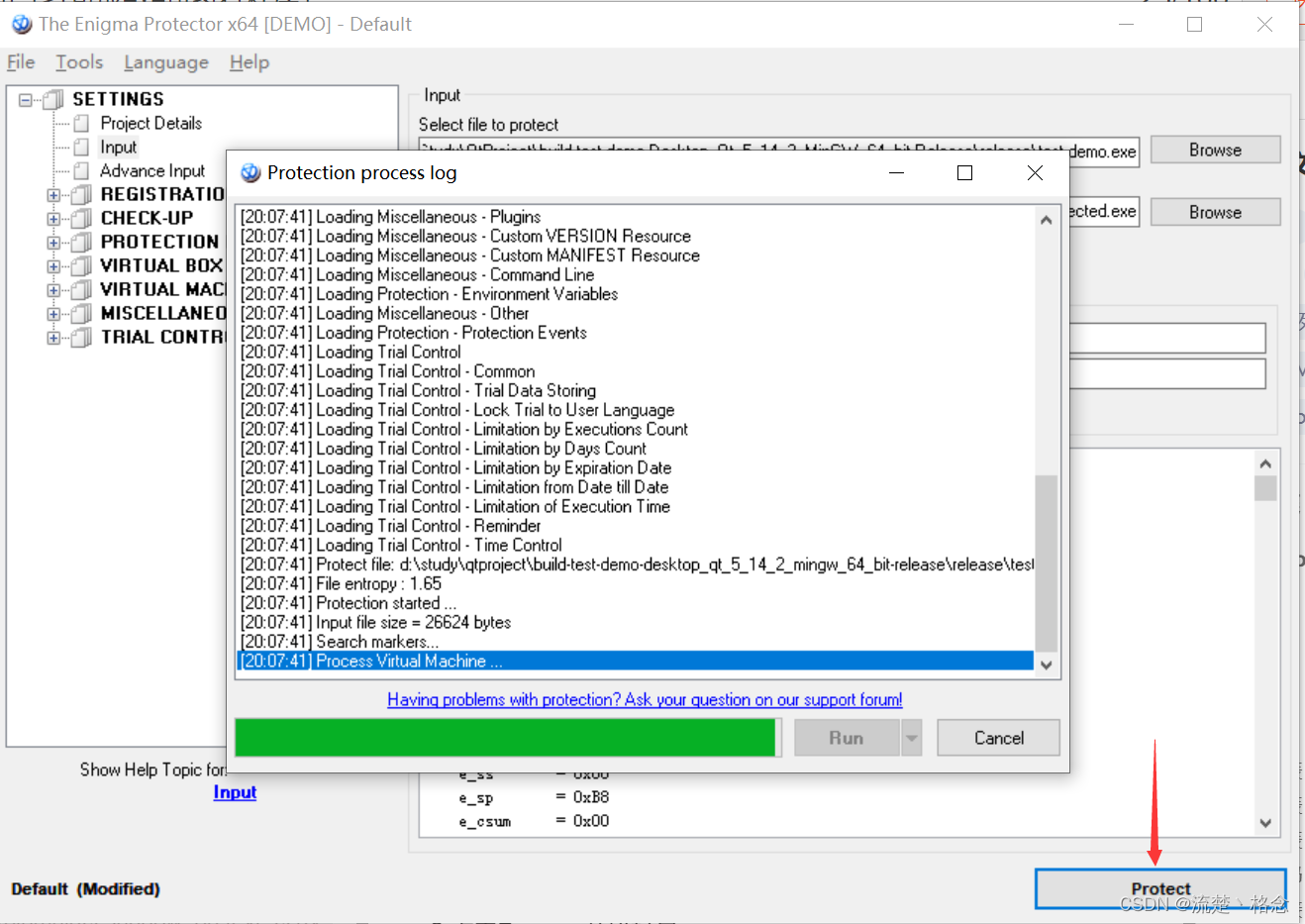
Task: Open the support forum link
Action: (x=645, y=699)
